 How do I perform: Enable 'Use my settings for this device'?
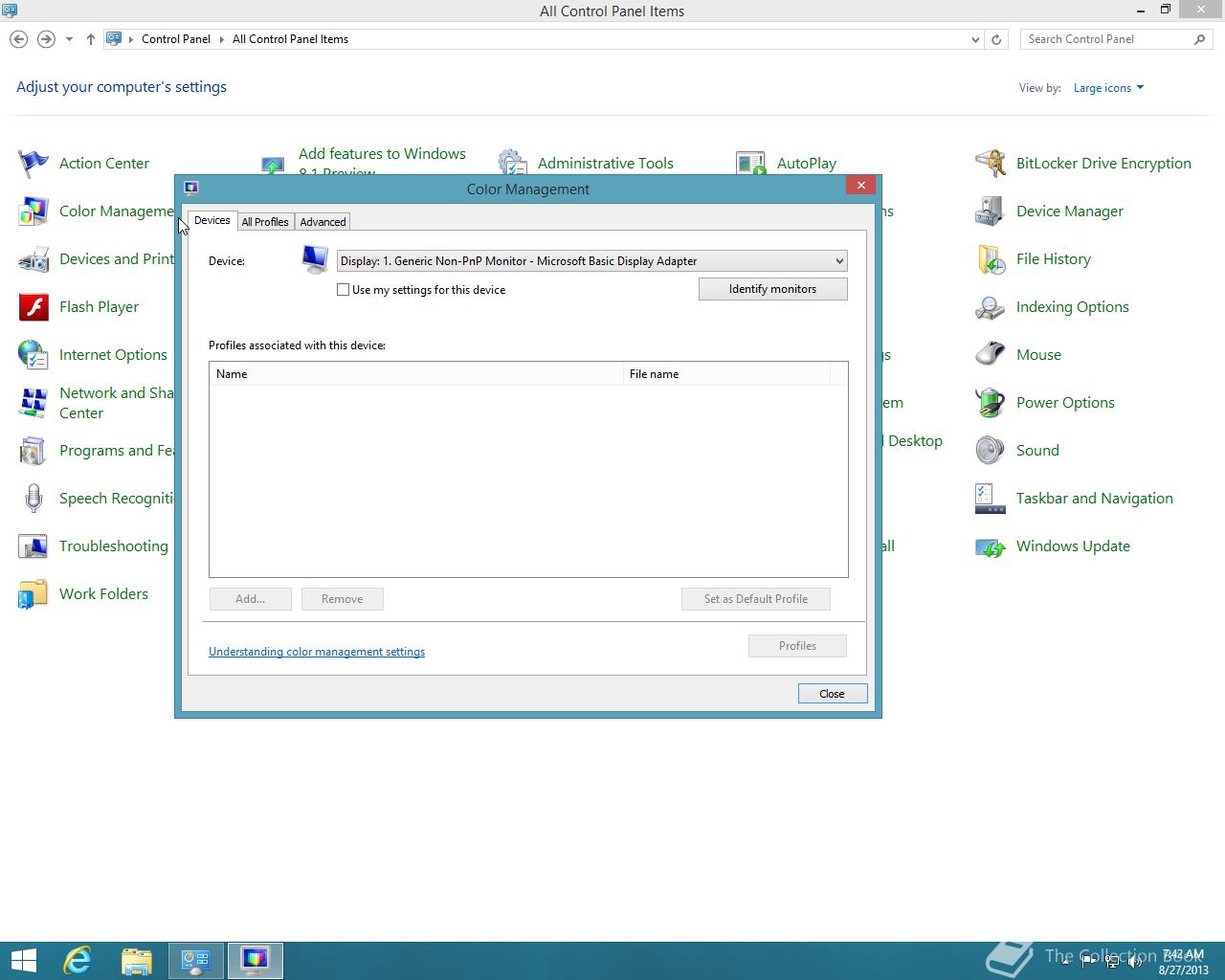[x=343, y=290]
